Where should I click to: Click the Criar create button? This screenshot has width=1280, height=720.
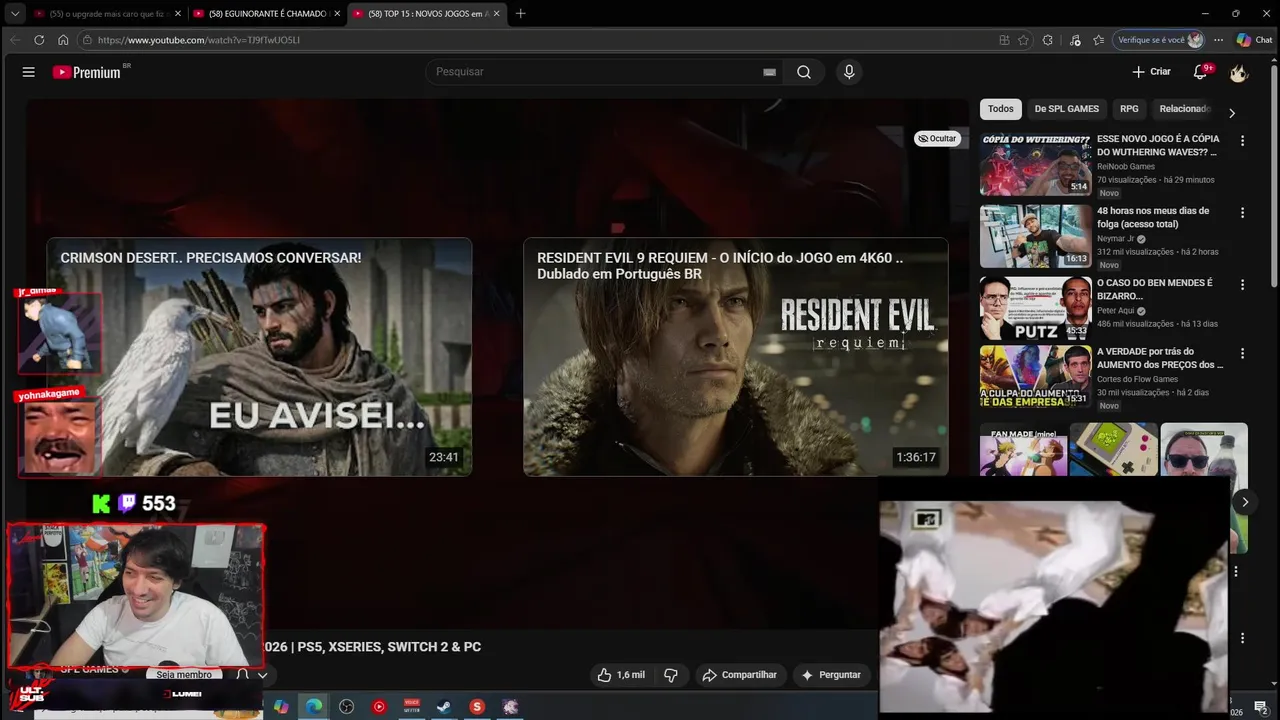1151,72
